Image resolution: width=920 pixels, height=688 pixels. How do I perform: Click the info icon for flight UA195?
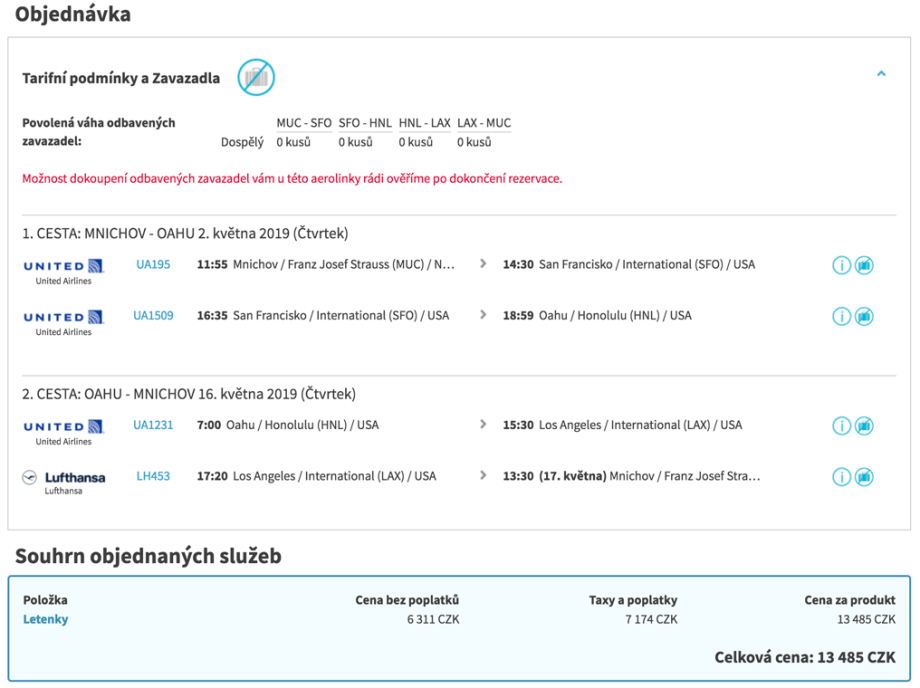pyautogui.click(x=841, y=265)
